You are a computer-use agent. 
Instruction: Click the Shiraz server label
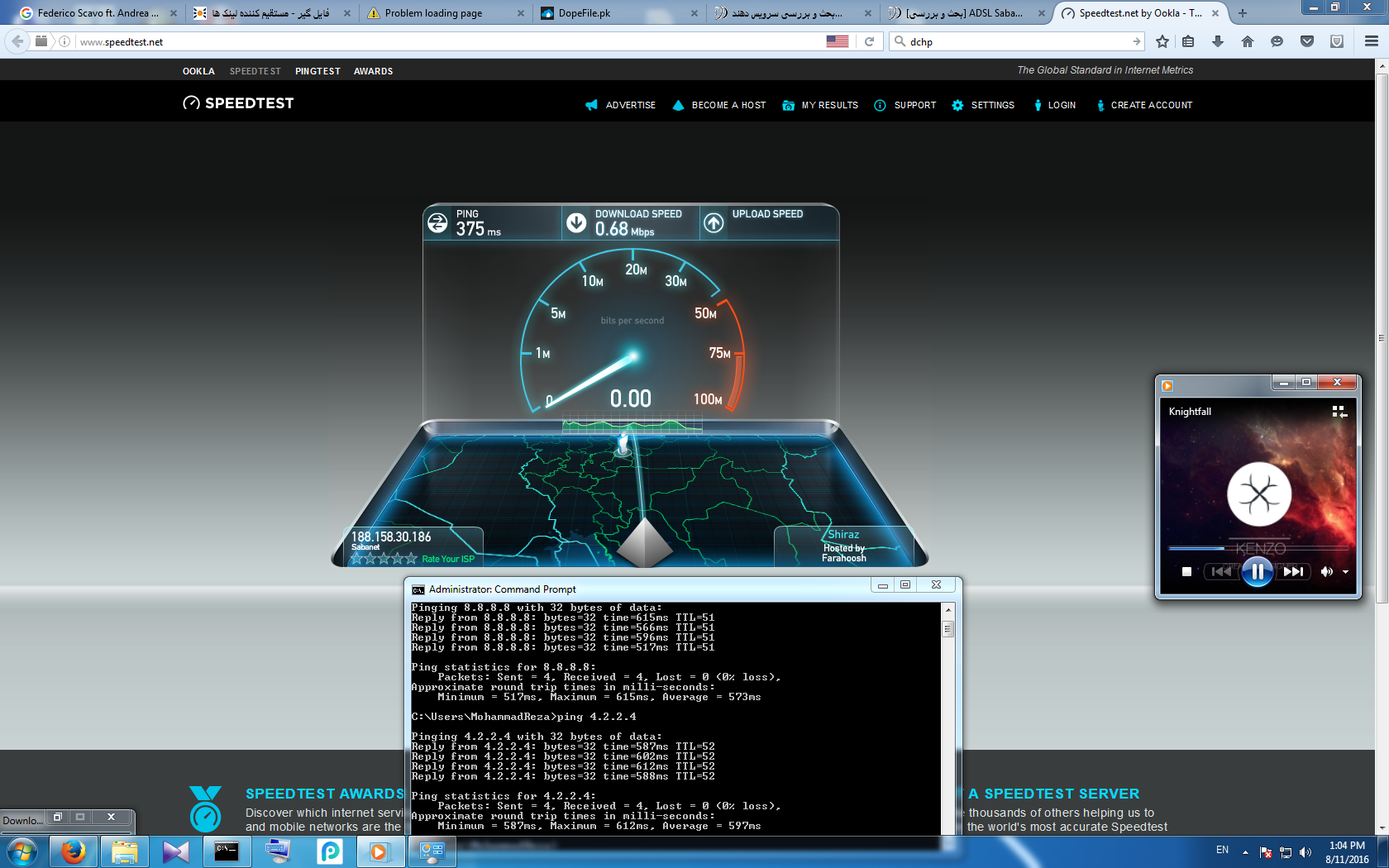[x=843, y=535]
